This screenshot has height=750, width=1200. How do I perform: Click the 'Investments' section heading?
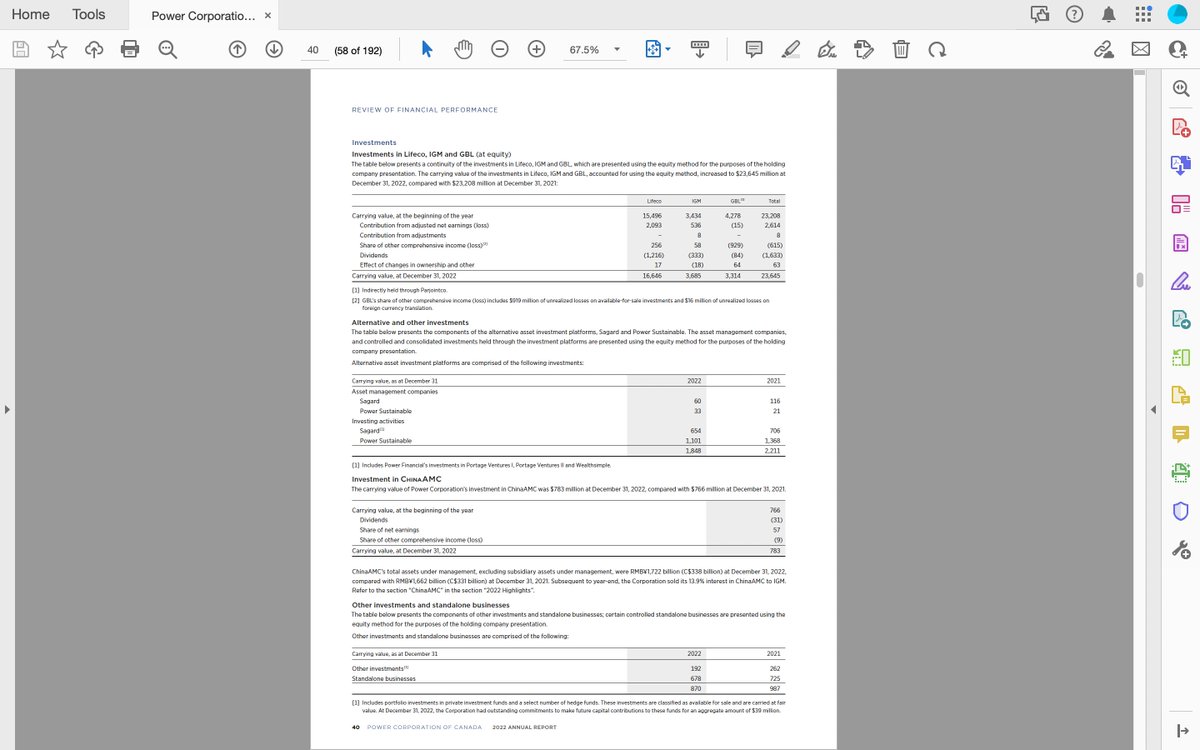[x=374, y=142]
